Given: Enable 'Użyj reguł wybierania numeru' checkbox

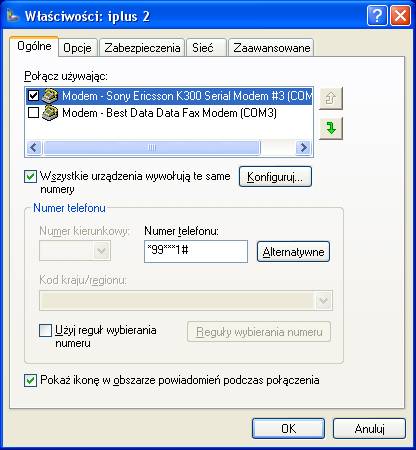Looking at the screenshot, I should point(45,330).
